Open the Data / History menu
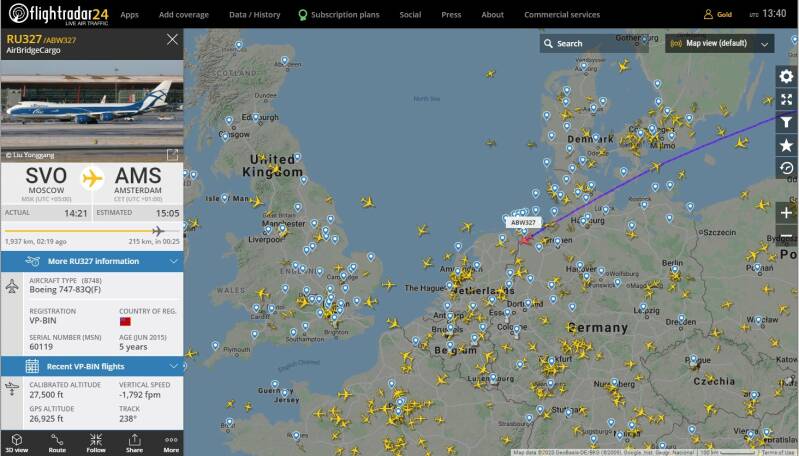This screenshot has height=456, width=799. [255, 15]
